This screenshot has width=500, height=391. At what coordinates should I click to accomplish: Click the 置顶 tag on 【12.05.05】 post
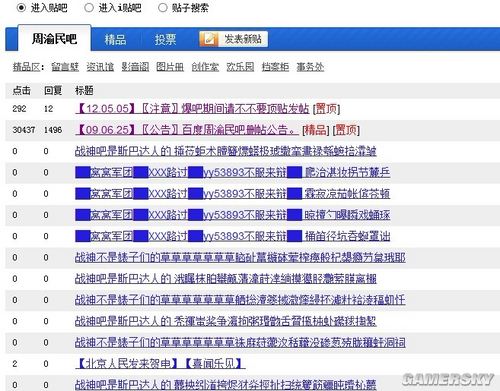(x=326, y=109)
